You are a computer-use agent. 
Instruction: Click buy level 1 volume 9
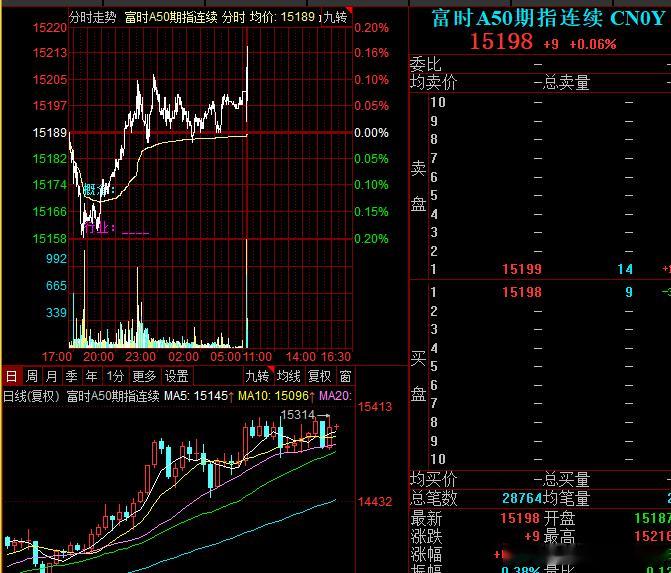(629, 292)
